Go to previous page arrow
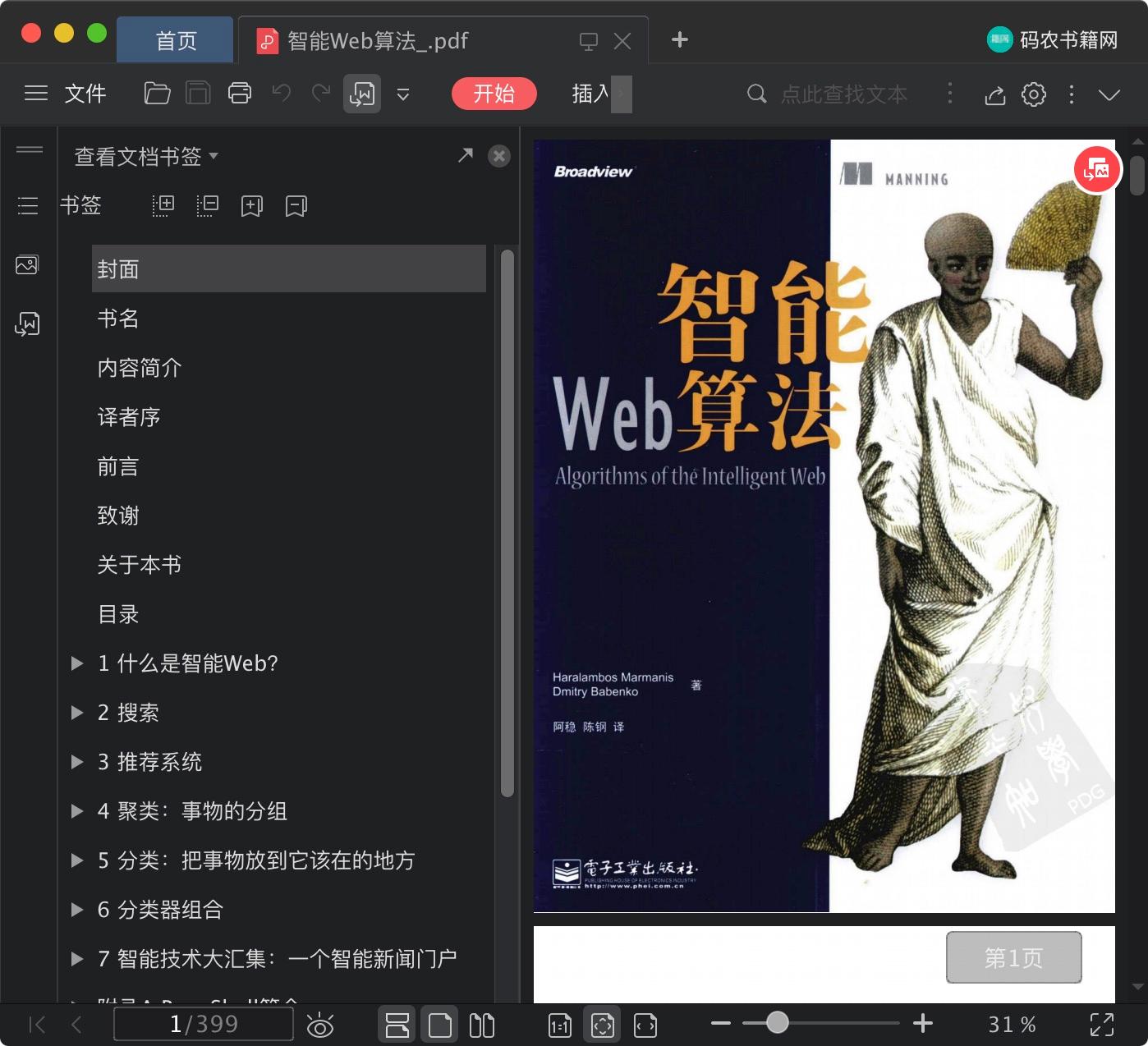 coord(76,1024)
